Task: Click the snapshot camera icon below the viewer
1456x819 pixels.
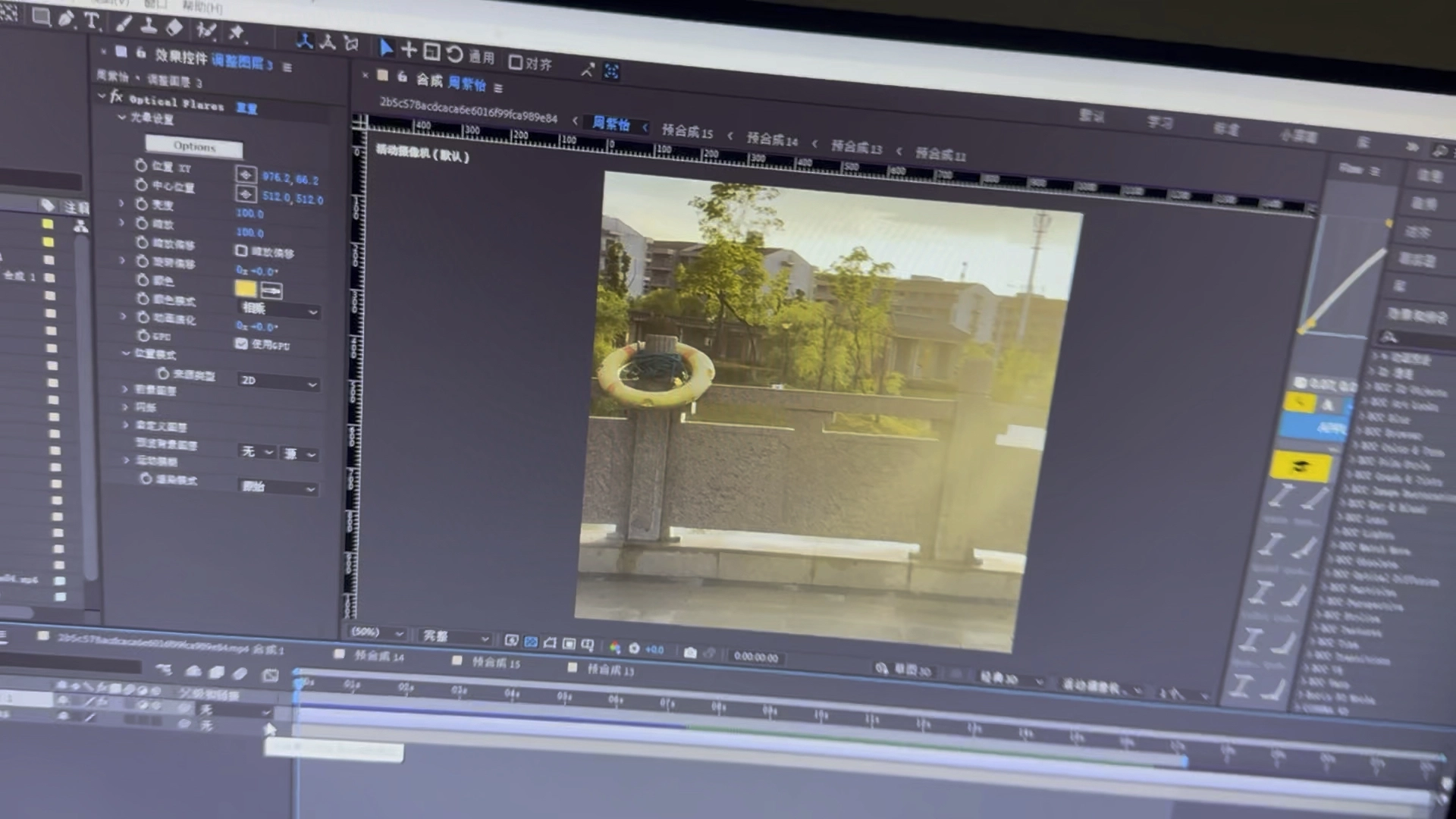Action: tap(690, 652)
